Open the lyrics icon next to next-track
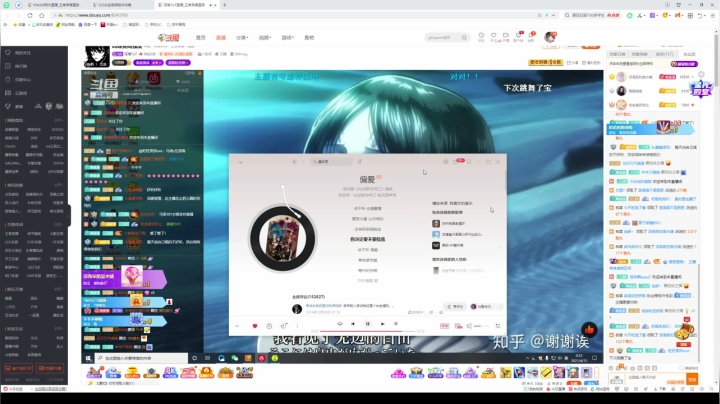The height and width of the screenshot is (404, 720). coord(396,324)
